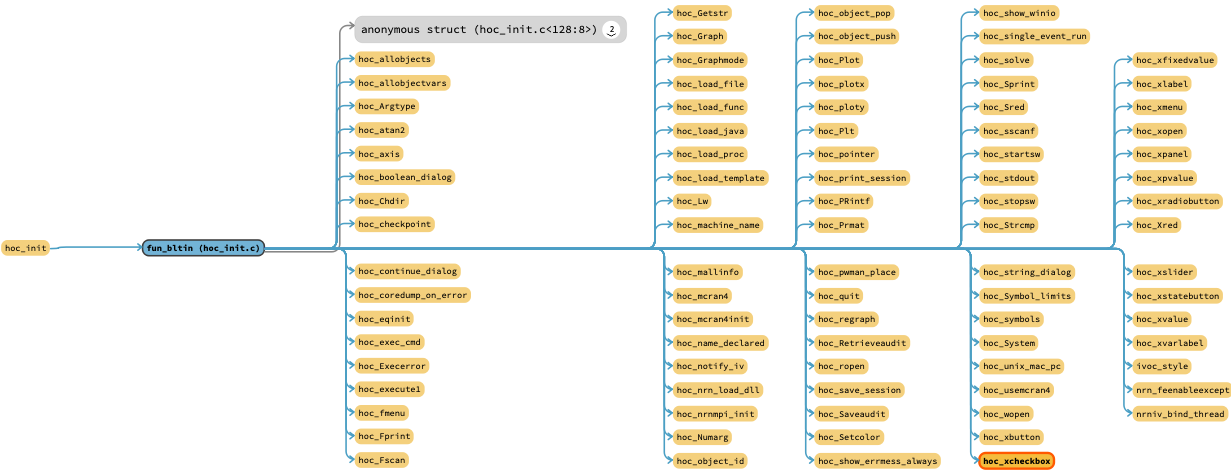Open the hoc_boolean_dialog node
The height and width of the screenshot is (472, 1231).
point(405,177)
